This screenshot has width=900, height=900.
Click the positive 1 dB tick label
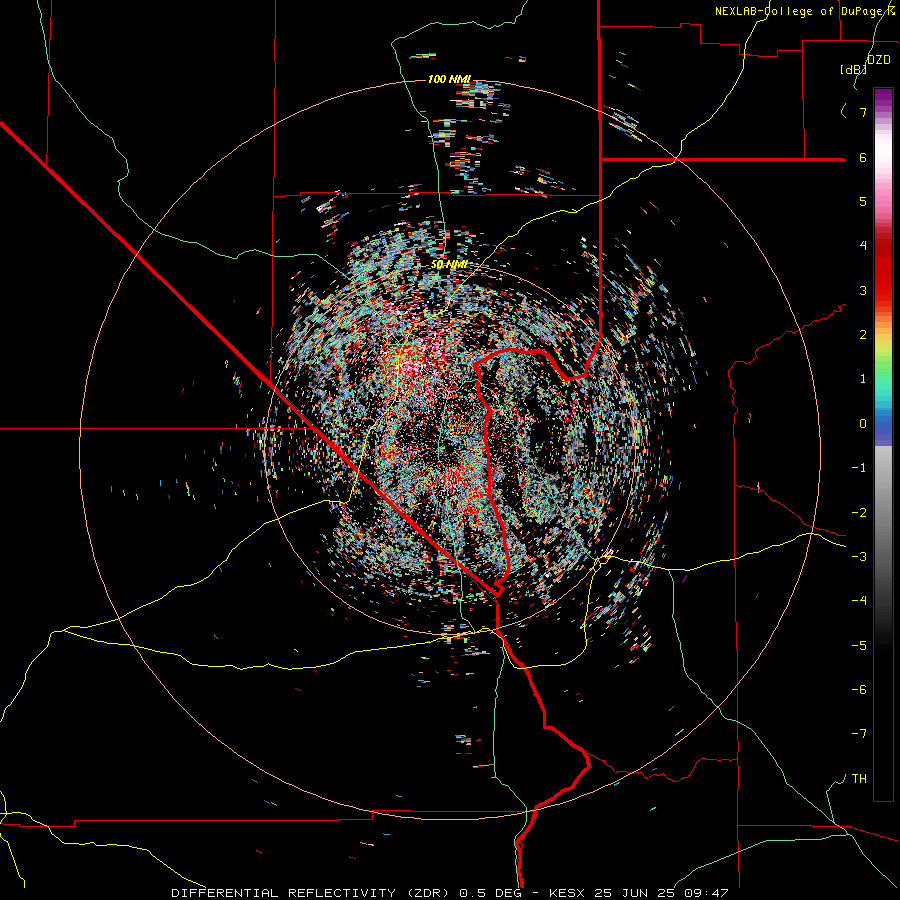coord(863,379)
